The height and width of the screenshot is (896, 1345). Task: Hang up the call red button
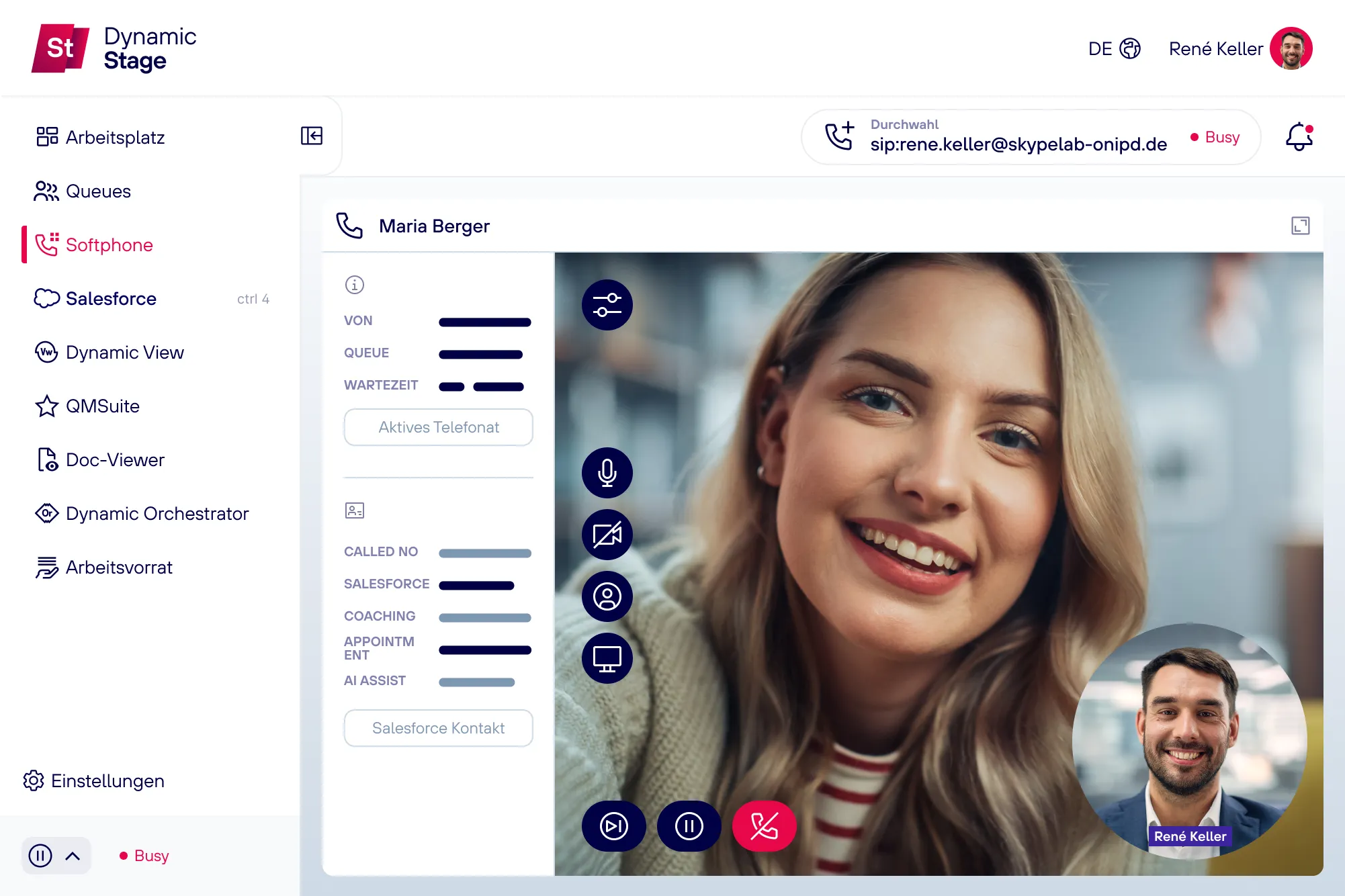765,826
